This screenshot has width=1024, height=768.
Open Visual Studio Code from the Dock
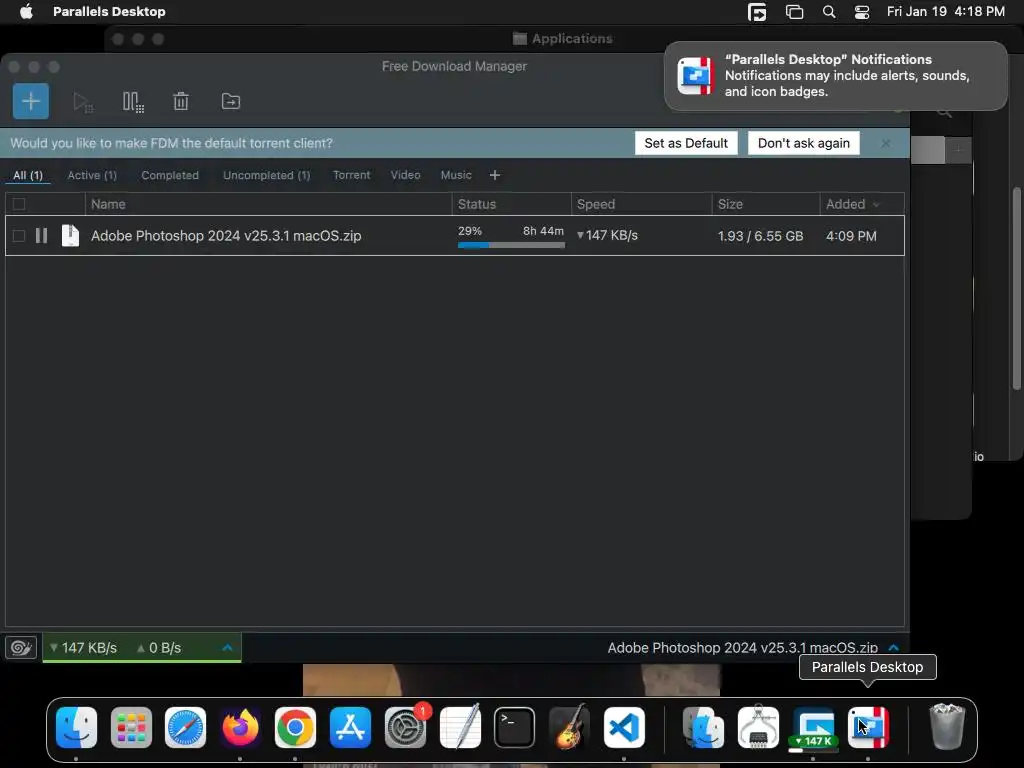pyautogui.click(x=624, y=728)
